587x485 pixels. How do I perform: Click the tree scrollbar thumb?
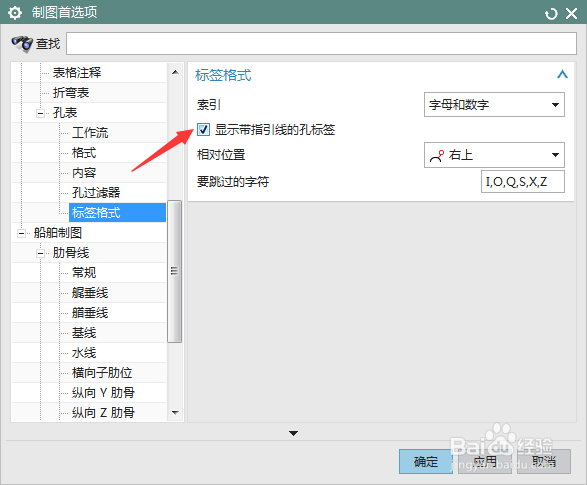coord(174,271)
